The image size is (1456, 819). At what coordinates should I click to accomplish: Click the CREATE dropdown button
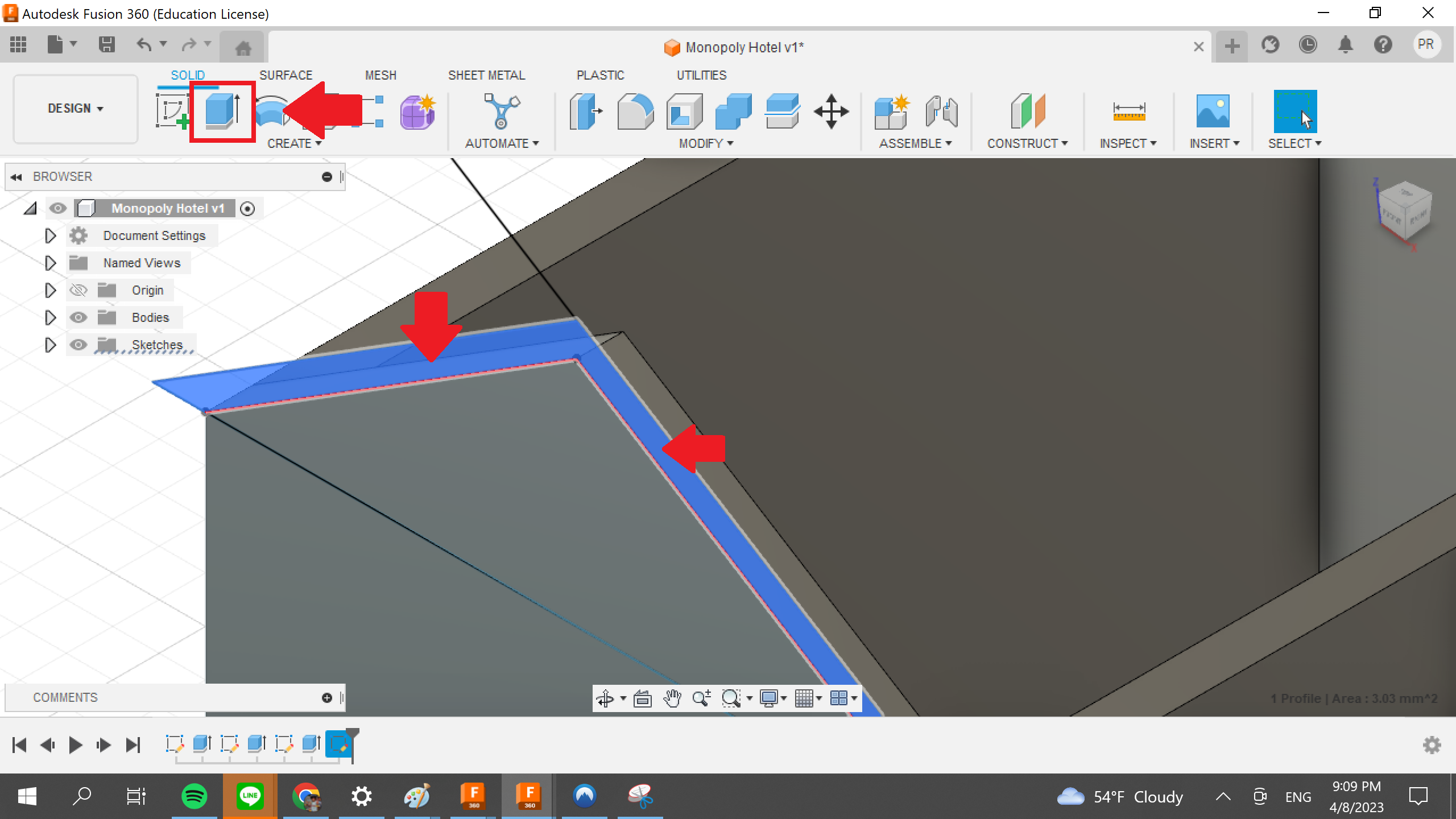point(295,143)
